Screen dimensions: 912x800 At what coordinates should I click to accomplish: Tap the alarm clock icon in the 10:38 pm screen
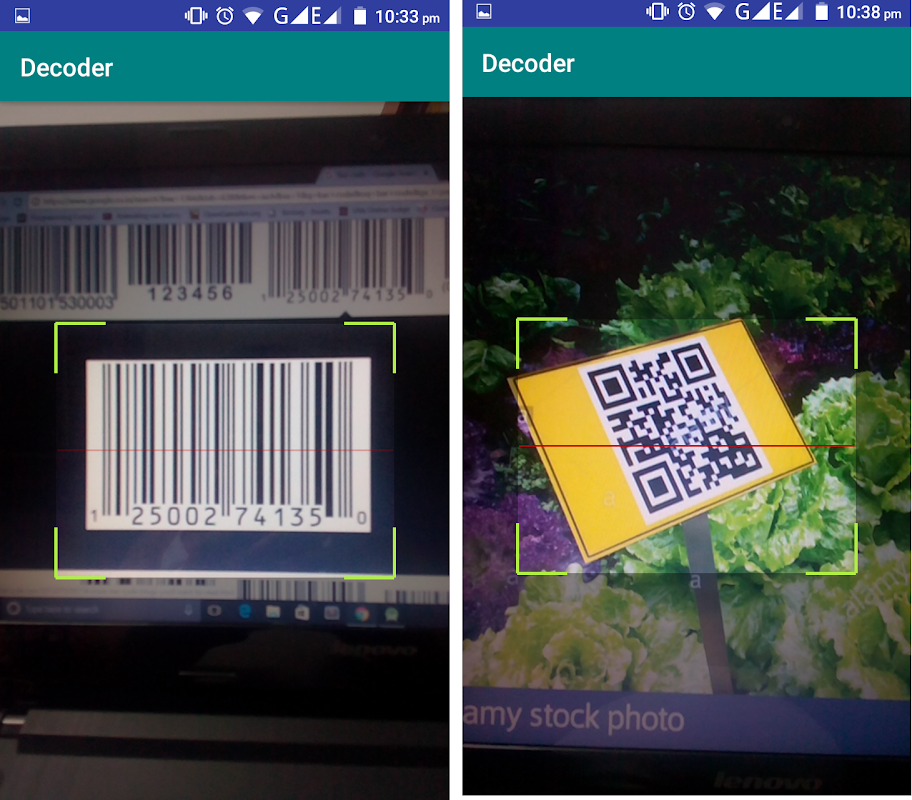686,12
